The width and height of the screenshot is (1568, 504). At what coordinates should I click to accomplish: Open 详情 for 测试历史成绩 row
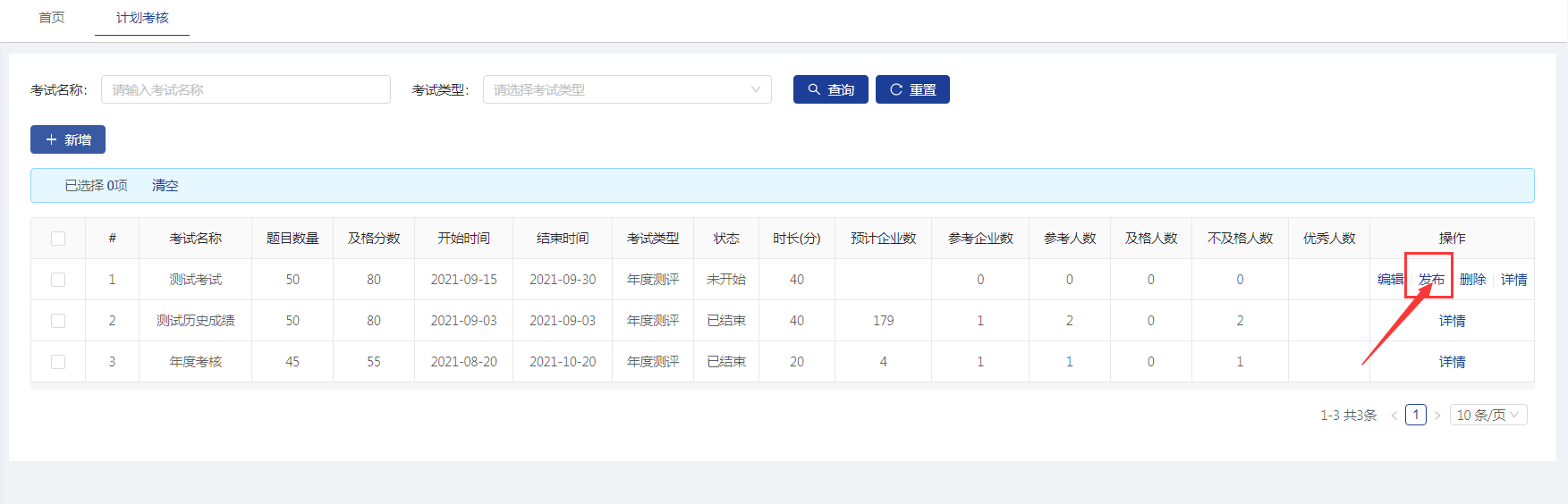click(1452, 321)
